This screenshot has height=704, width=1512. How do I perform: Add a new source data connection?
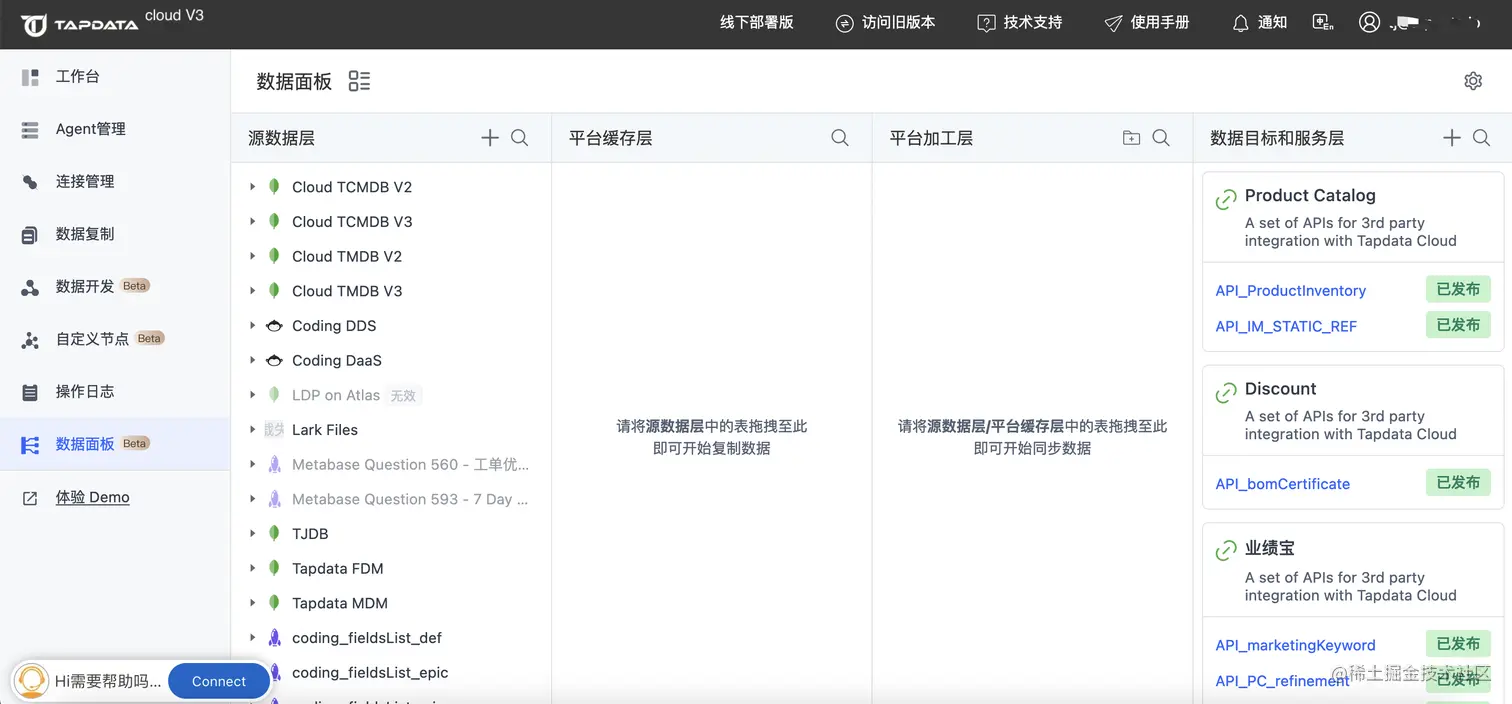click(490, 138)
